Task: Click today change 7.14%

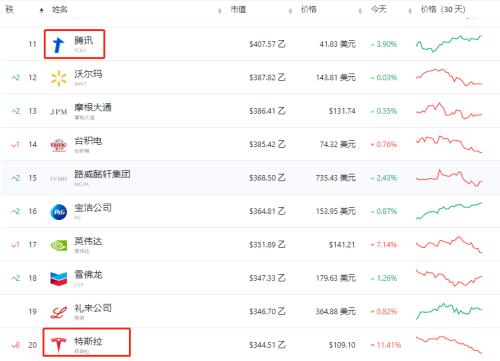Action: [384, 245]
